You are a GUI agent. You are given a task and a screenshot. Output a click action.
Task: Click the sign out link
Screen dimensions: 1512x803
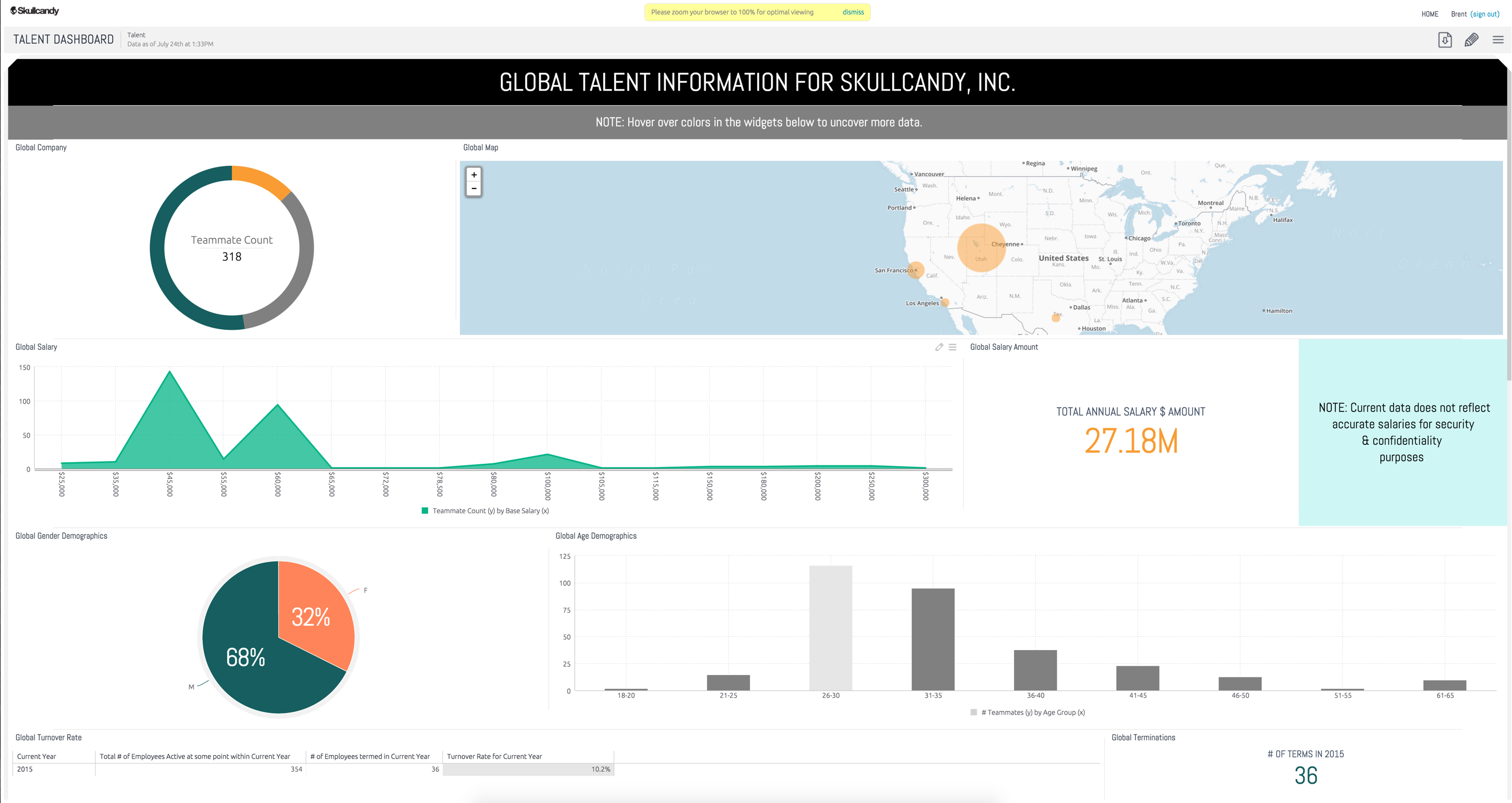pyautogui.click(x=1484, y=14)
